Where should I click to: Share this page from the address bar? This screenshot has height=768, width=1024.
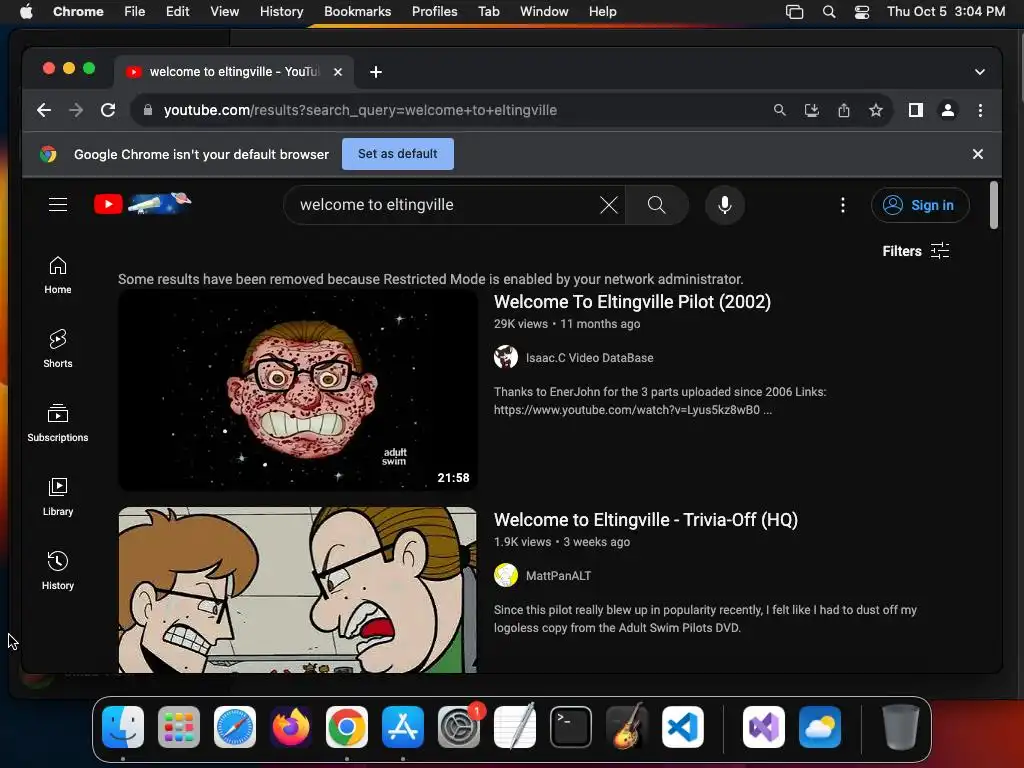pos(844,110)
